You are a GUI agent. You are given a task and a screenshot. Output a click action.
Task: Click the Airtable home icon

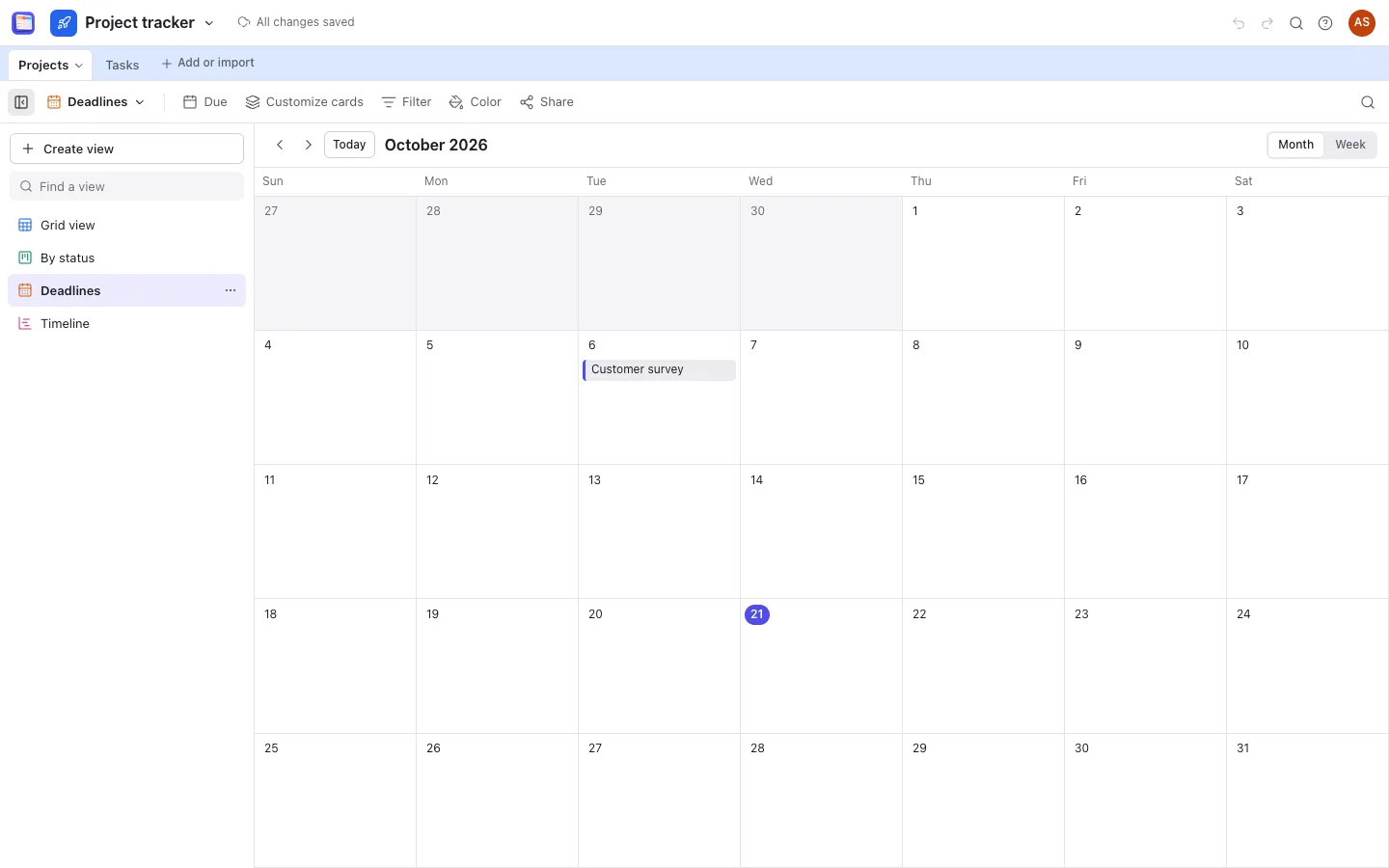tap(23, 22)
